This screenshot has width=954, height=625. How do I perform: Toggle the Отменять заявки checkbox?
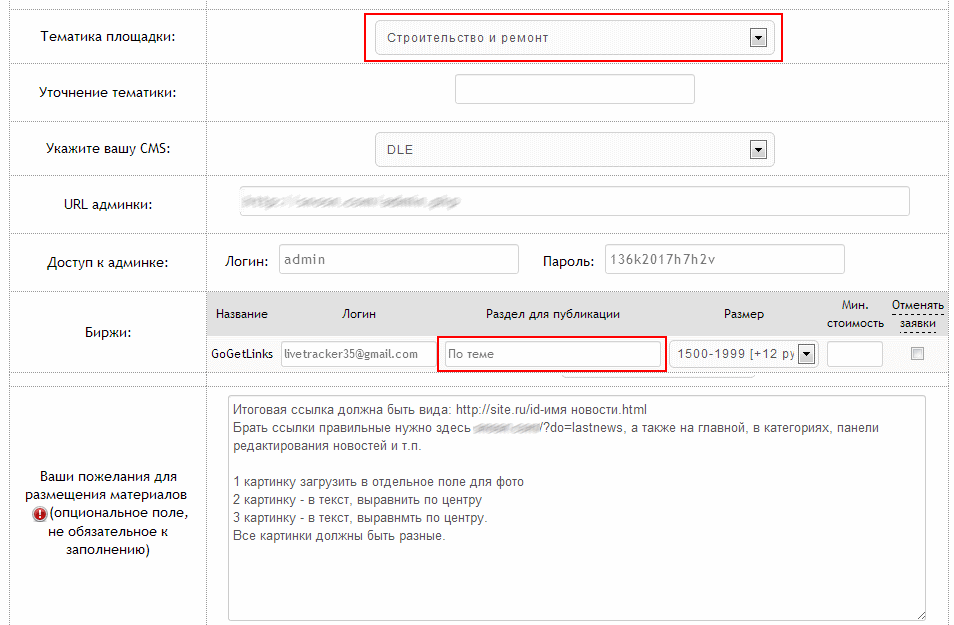[x=917, y=354]
